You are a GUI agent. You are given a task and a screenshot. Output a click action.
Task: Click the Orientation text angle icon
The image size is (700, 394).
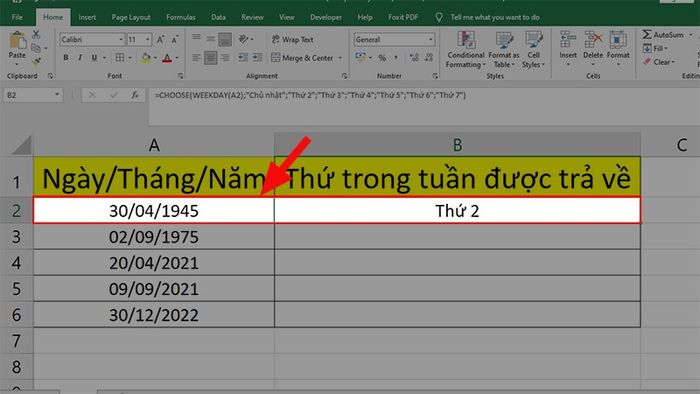(243, 39)
